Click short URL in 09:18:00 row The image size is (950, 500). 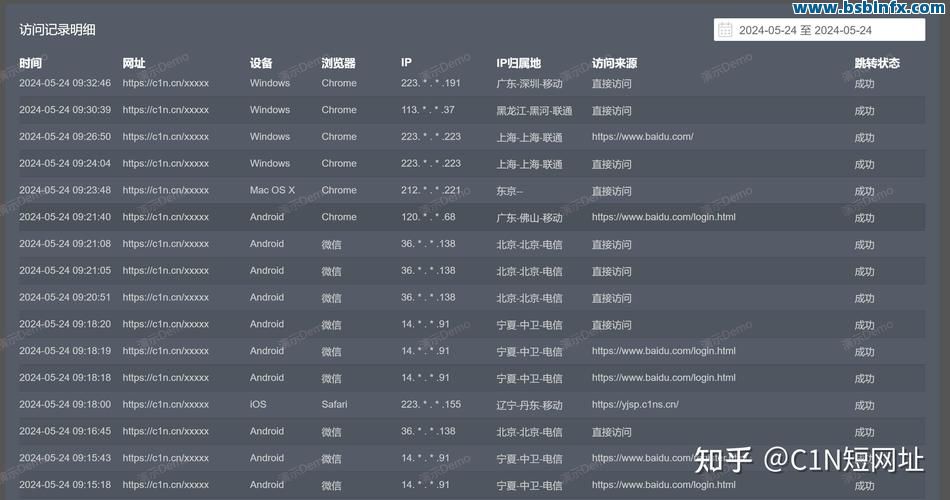pos(165,404)
